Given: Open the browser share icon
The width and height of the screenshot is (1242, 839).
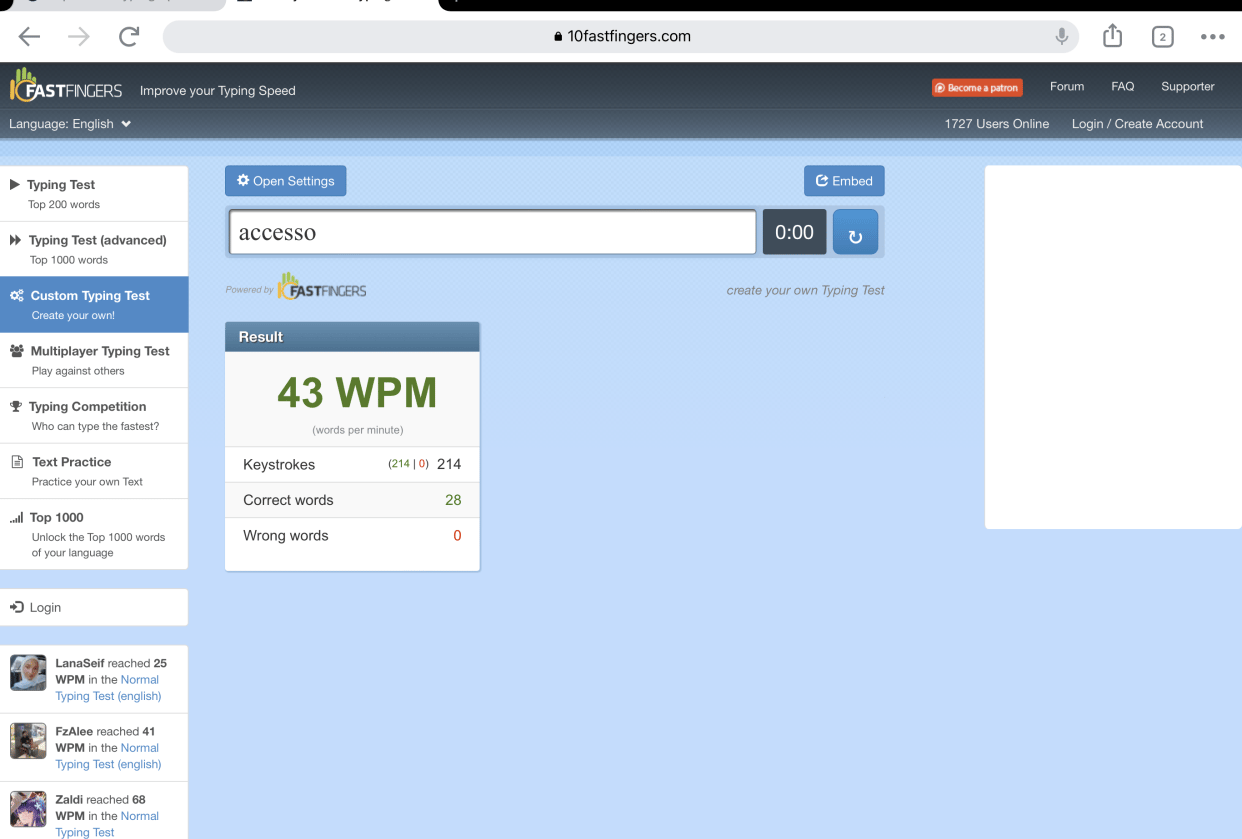Looking at the screenshot, I should click(1112, 37).
